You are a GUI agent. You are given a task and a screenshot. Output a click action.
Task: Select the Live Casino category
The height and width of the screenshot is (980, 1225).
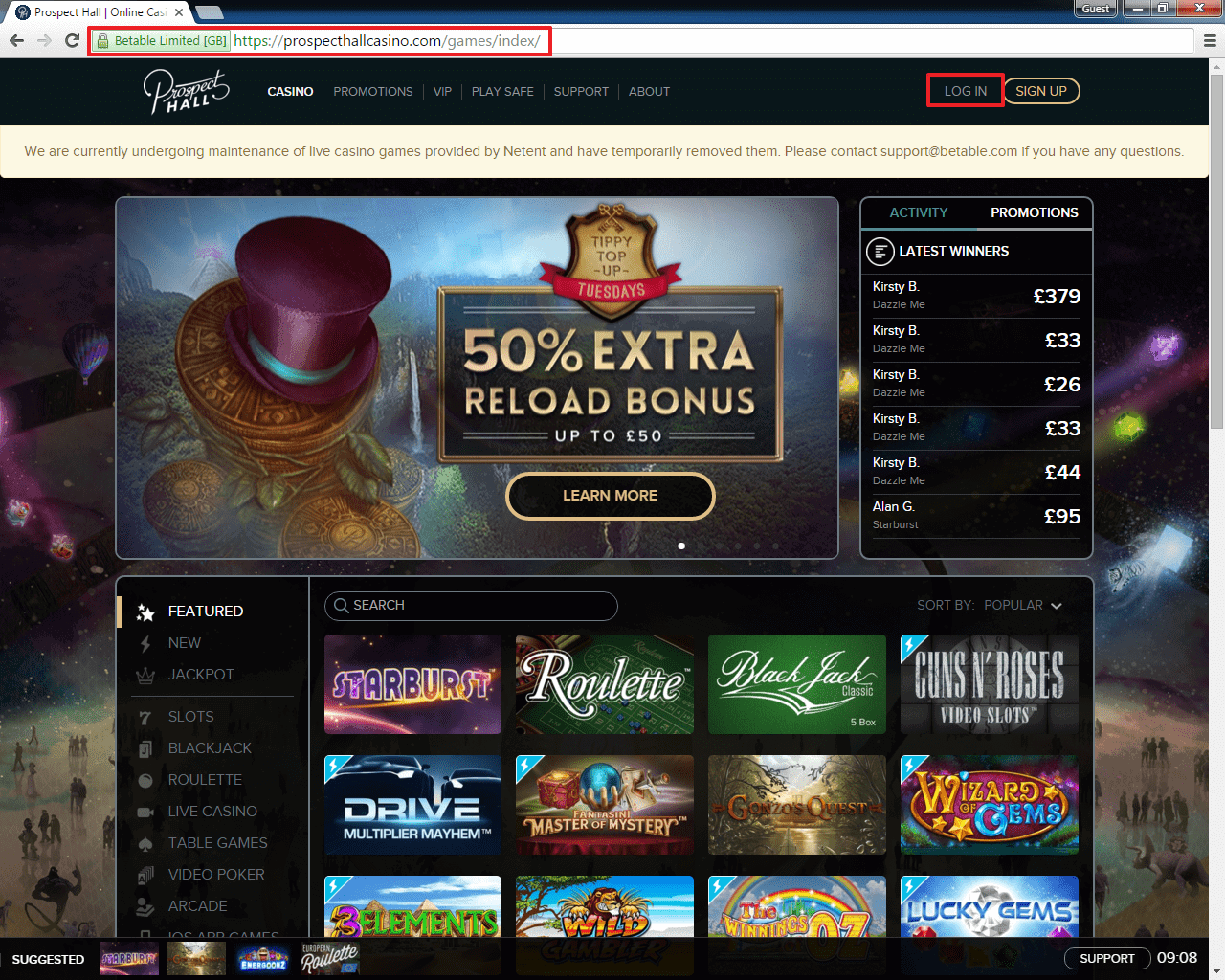212,812
